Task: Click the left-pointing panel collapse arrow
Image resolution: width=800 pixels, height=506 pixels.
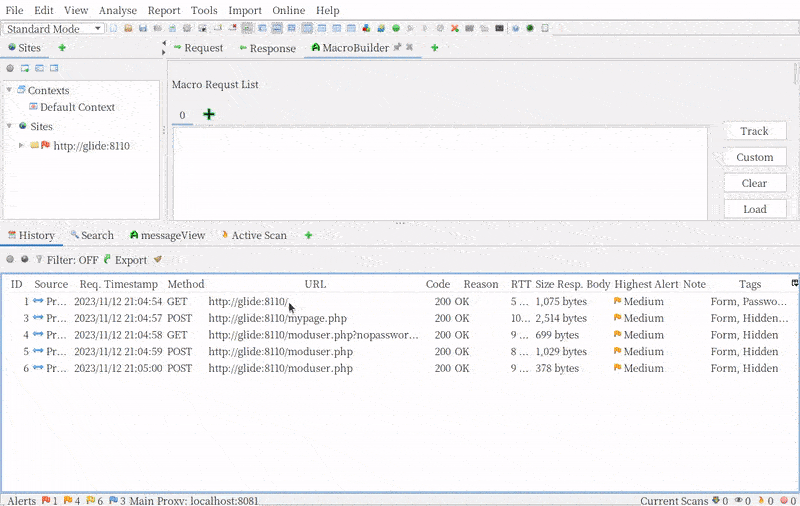Action: click(x=164, y=43)
